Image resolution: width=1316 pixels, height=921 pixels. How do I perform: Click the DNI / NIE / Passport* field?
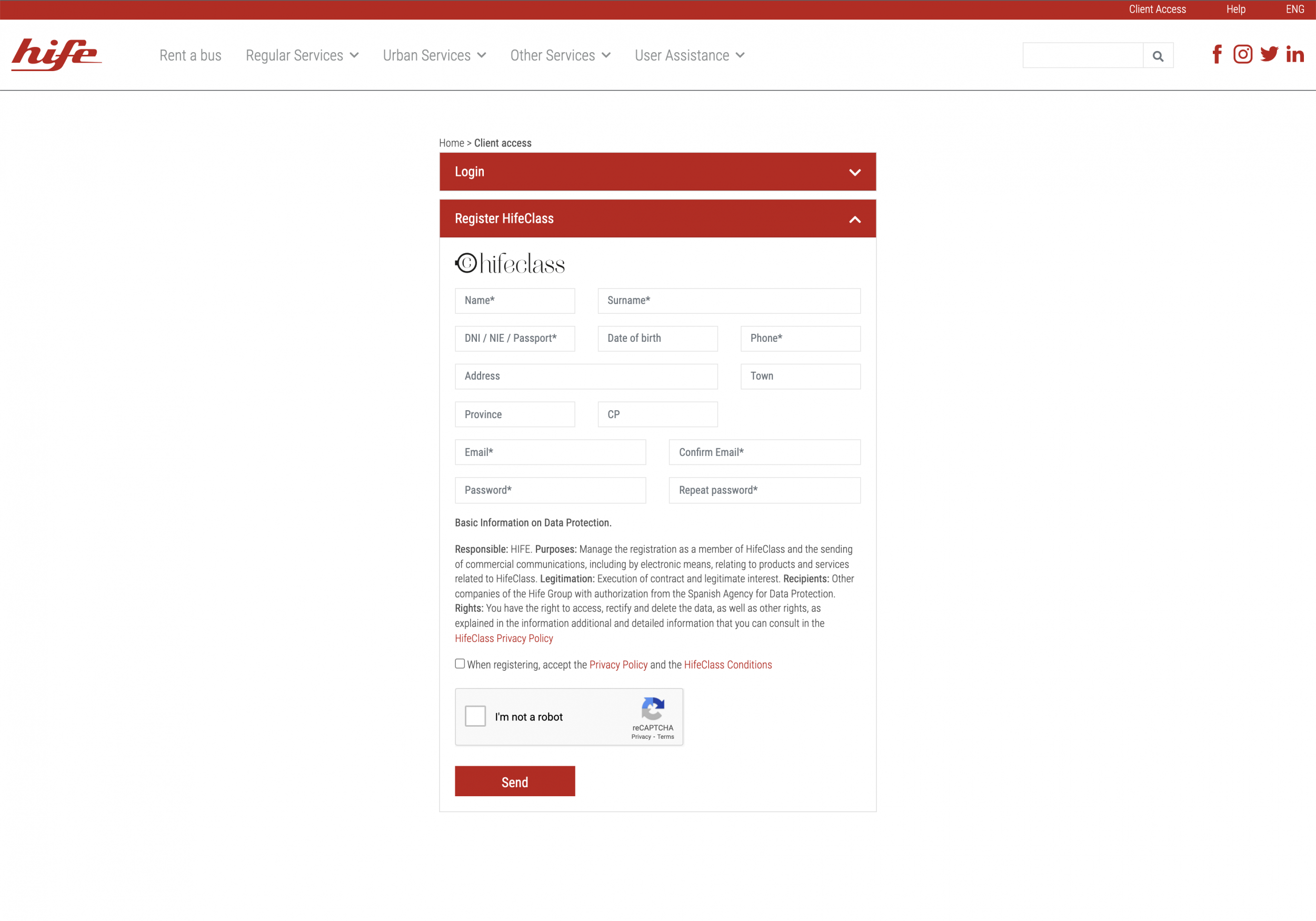(x=515, y=339)
